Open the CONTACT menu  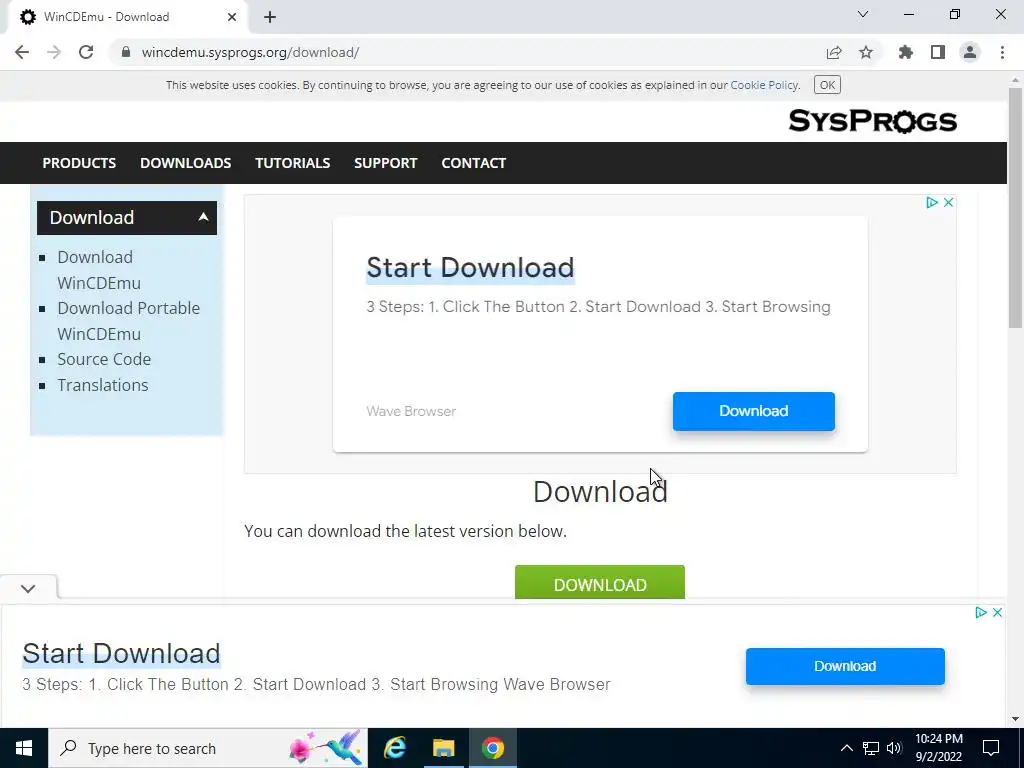pos(473,163)
